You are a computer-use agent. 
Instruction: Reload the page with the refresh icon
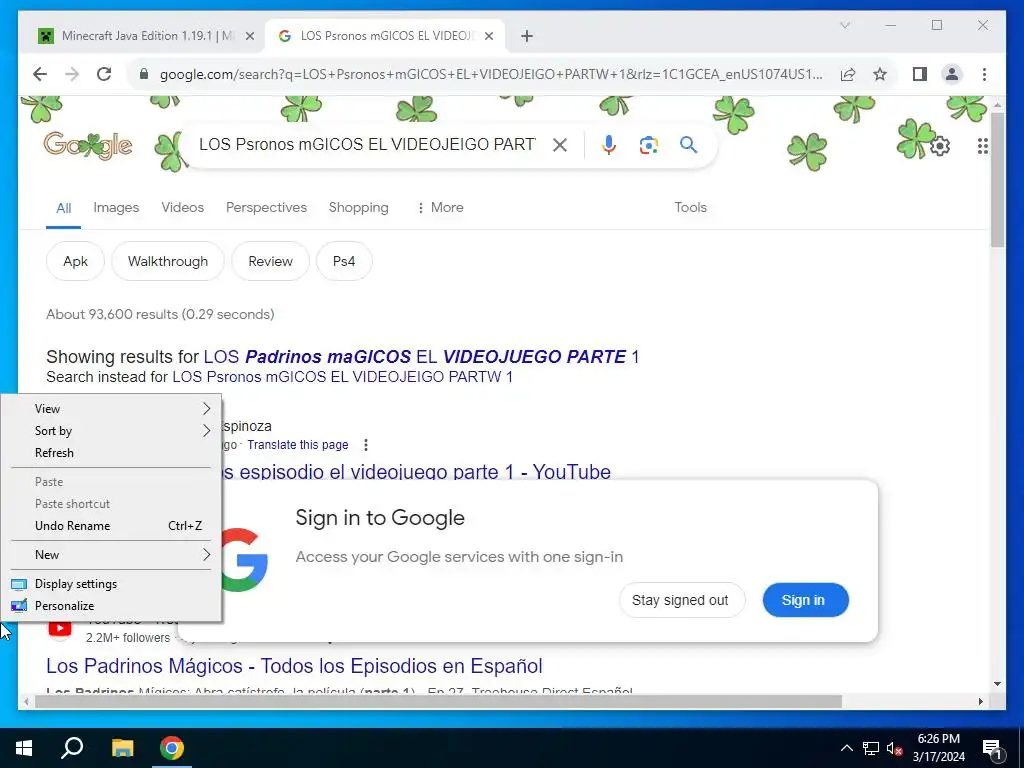point(104,74)
